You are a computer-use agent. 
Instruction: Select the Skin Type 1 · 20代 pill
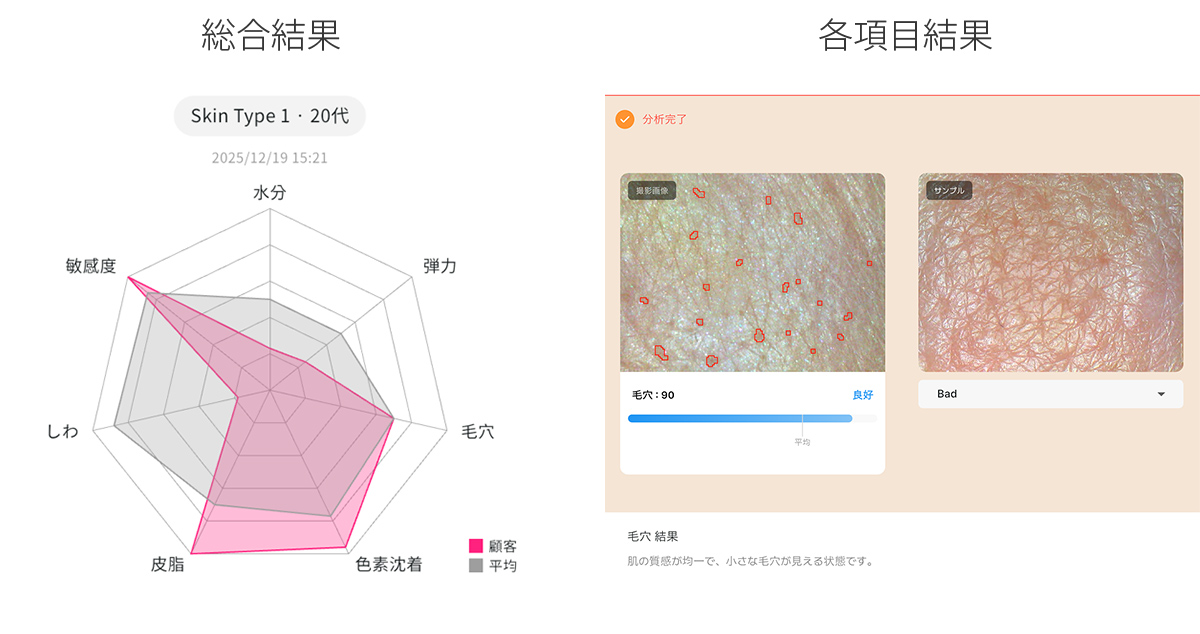(270, 116)
